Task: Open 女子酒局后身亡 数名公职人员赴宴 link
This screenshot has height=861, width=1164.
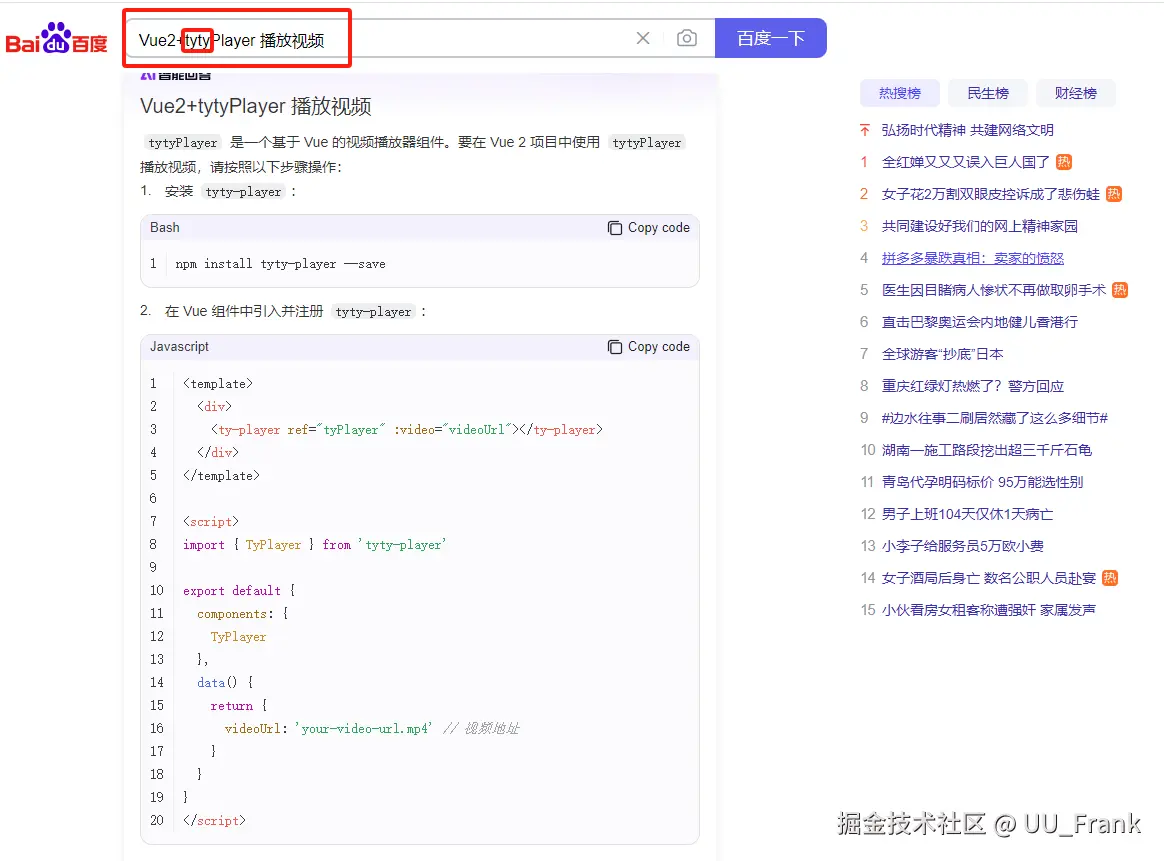Action: click(989, 577)
